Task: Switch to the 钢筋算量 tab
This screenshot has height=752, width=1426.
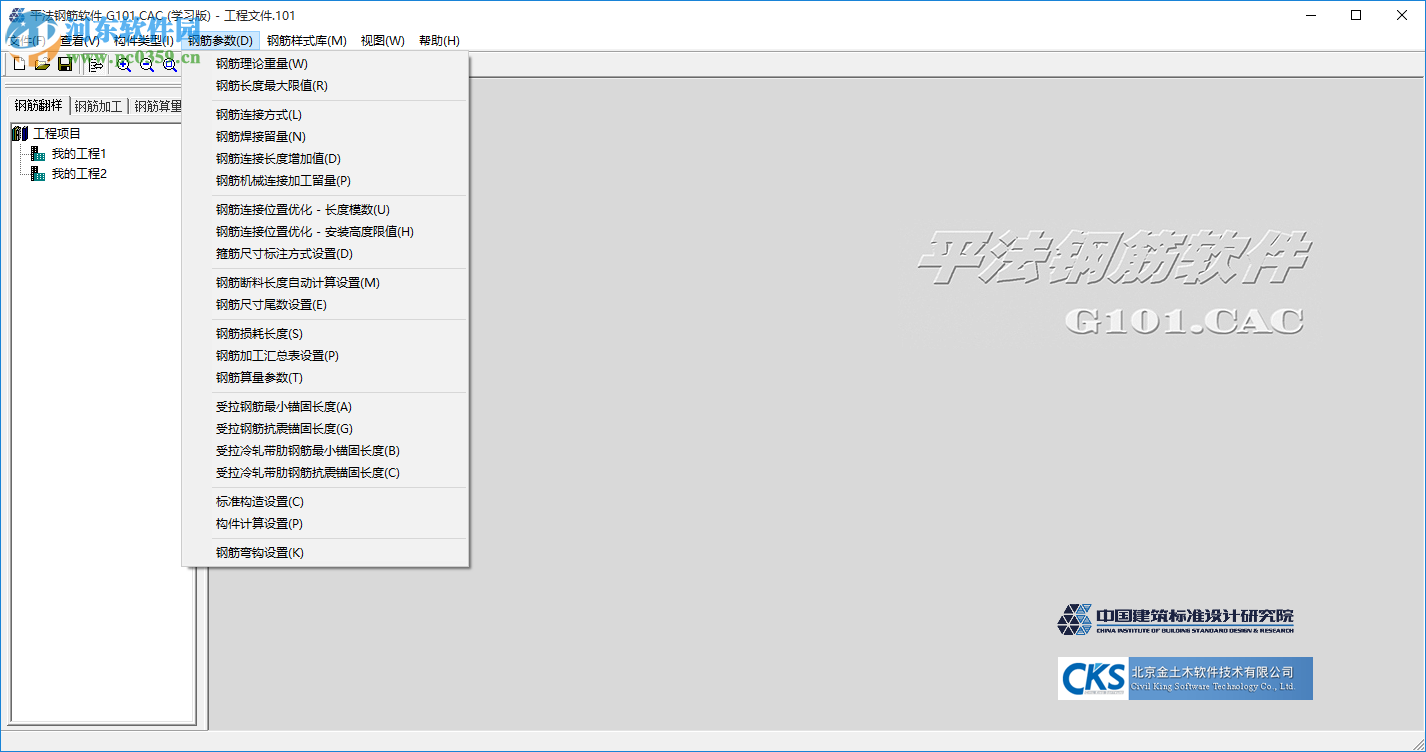Action: coord(158,106)
